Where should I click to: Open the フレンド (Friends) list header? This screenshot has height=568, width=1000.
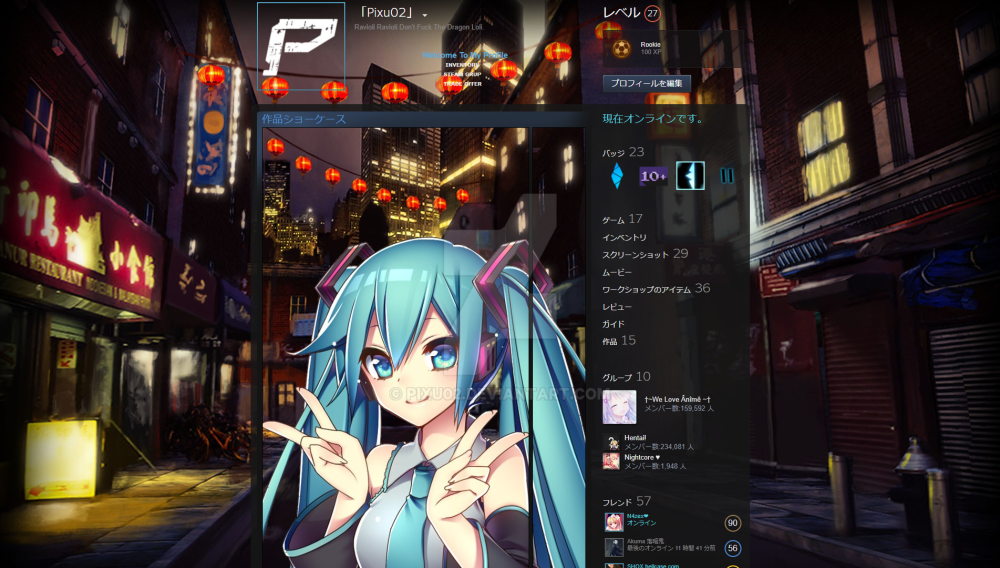point(617,501)
